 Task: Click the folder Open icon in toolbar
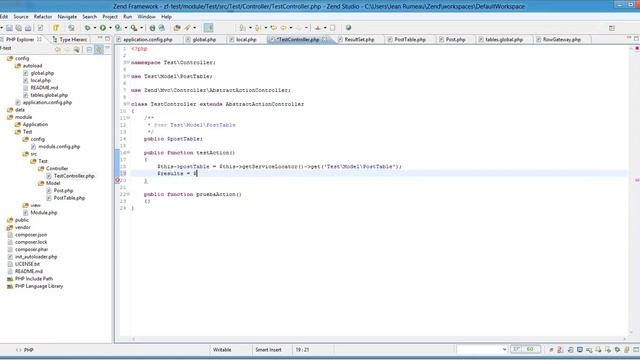point(177,28)
